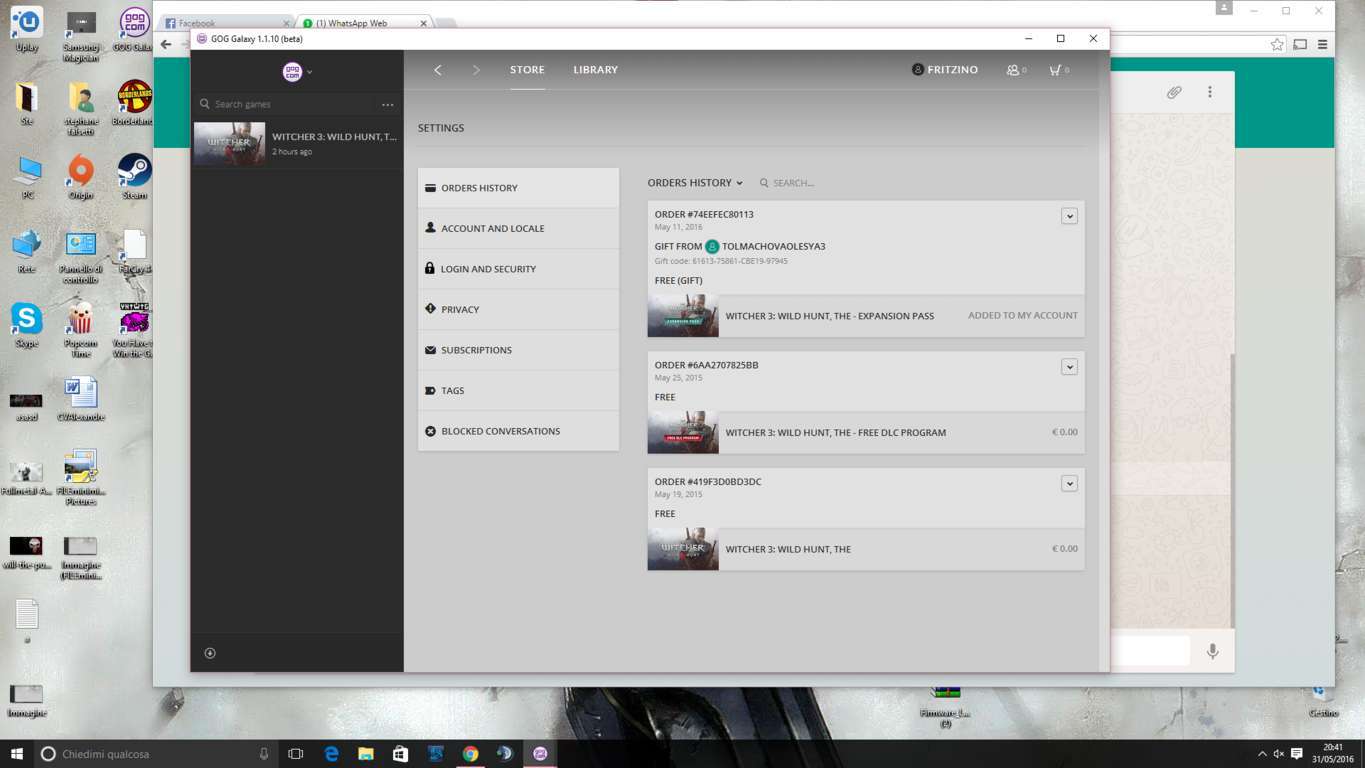Click WhatsApp attach paperclip icon
Viewport: 1365px width, 768px height.
(1174, 92)
